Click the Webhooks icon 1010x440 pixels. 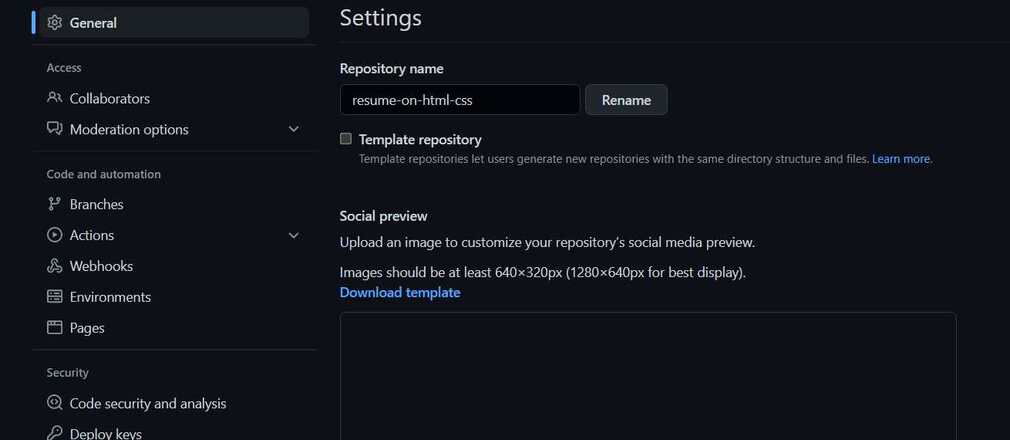(x=55, y=266)
